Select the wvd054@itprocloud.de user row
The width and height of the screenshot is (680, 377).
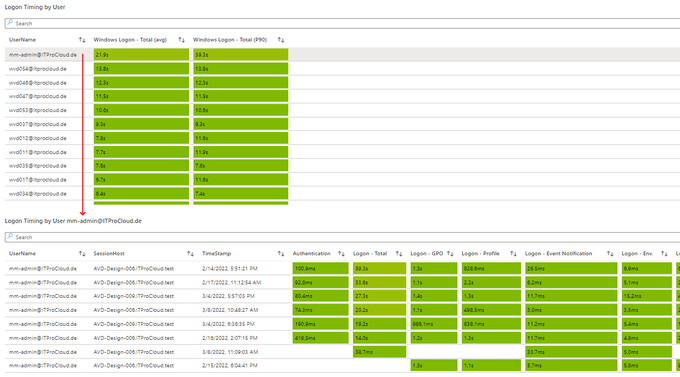(x=343, y=69)
